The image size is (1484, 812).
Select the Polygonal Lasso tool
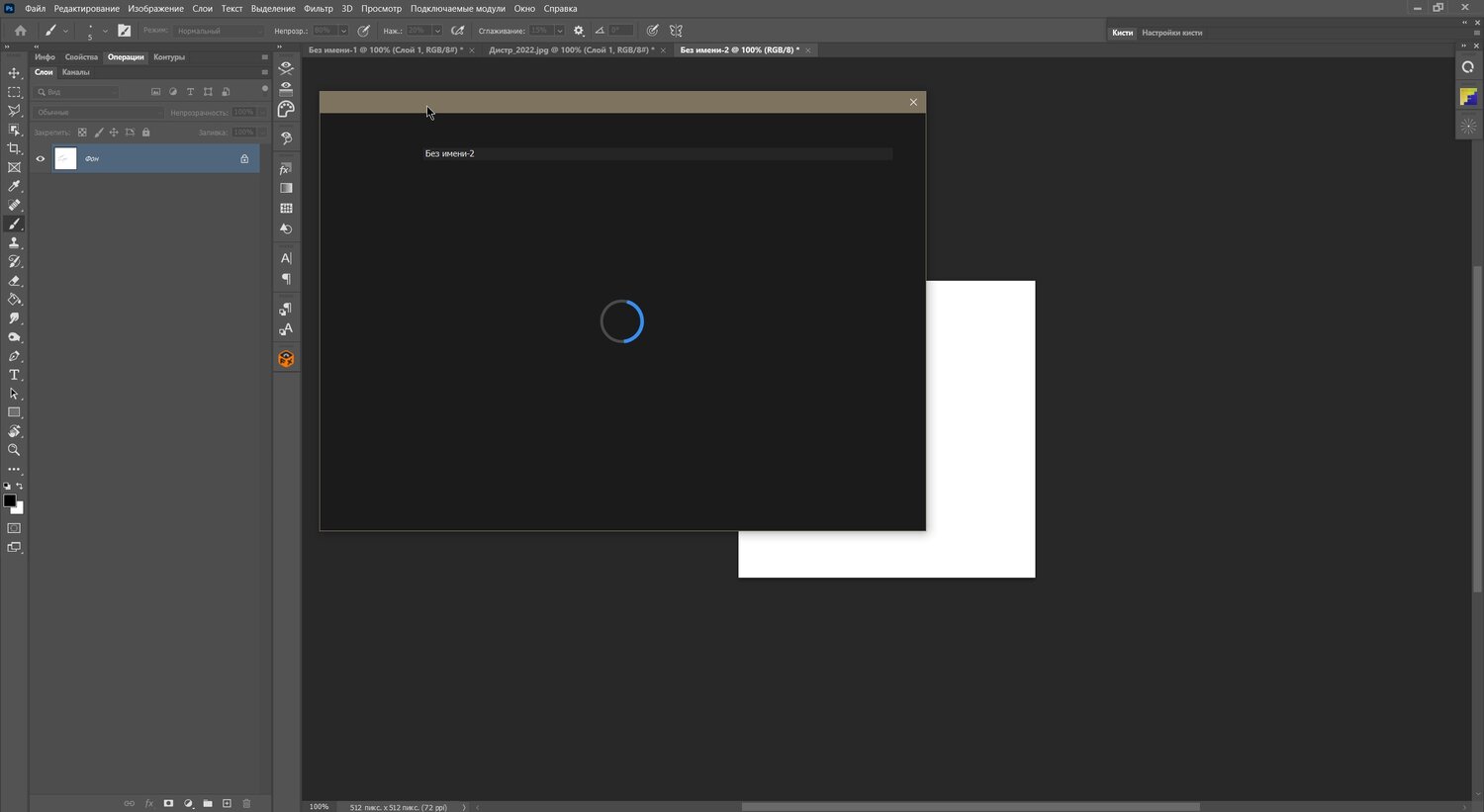point(14,111)
